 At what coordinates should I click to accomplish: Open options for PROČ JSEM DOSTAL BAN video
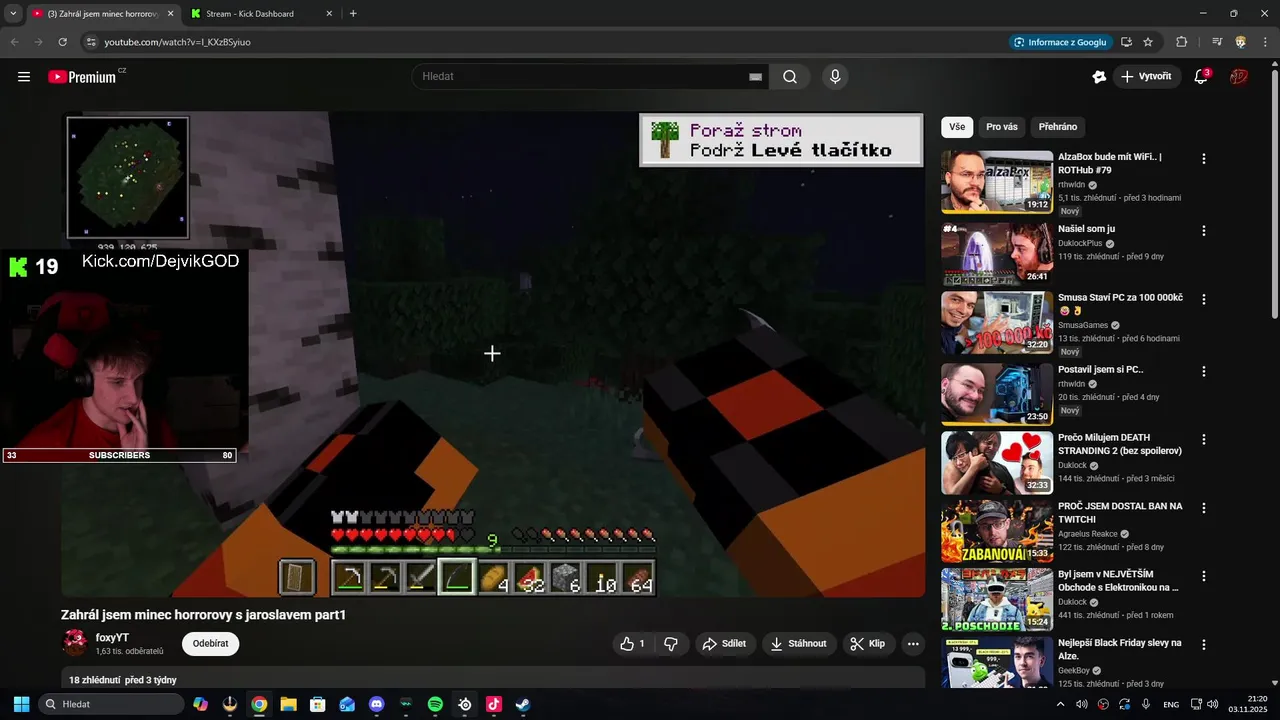pyautogui.click(x=1204, y=508)
